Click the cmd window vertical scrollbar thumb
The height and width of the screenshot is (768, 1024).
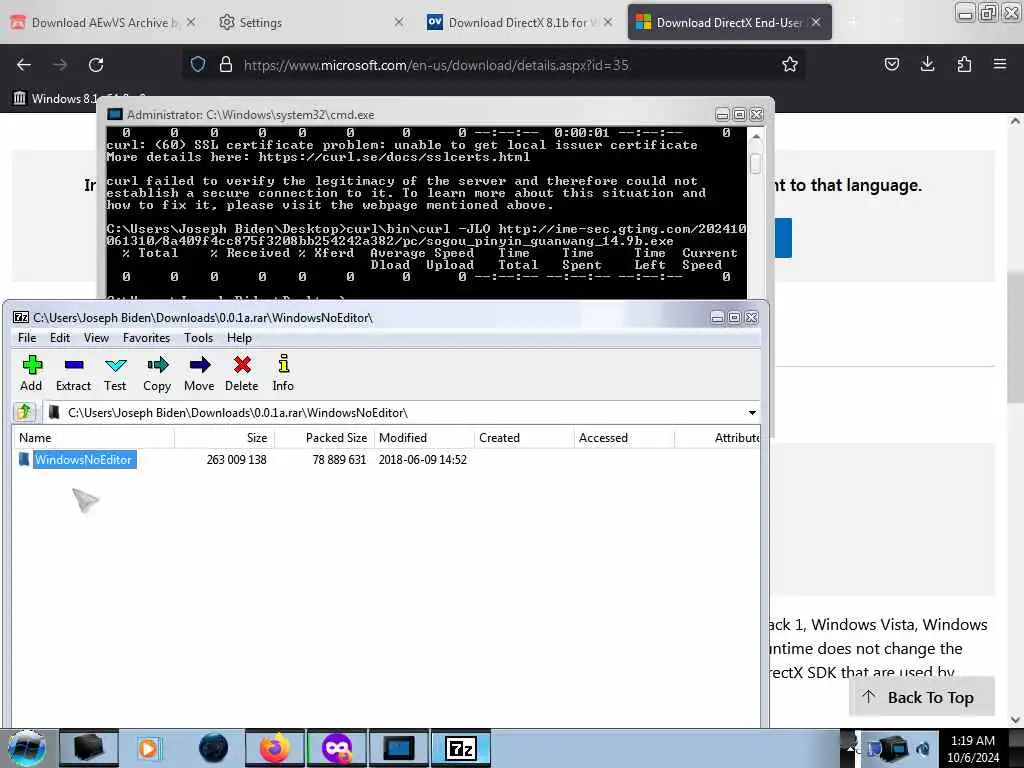click(756, 164)
